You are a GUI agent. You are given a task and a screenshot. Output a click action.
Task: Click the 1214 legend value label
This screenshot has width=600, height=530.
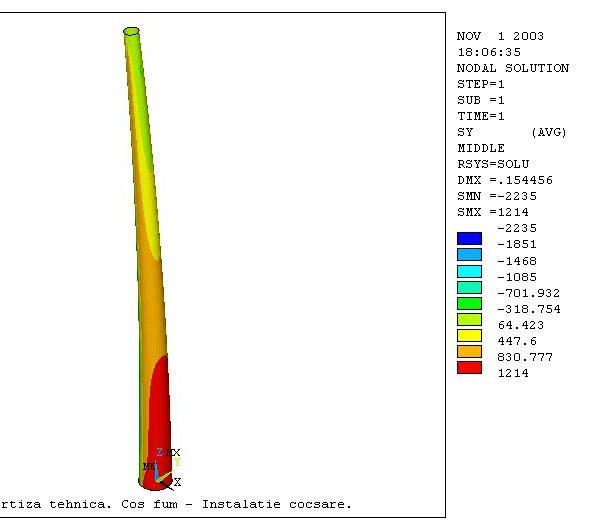pos(512,373)
